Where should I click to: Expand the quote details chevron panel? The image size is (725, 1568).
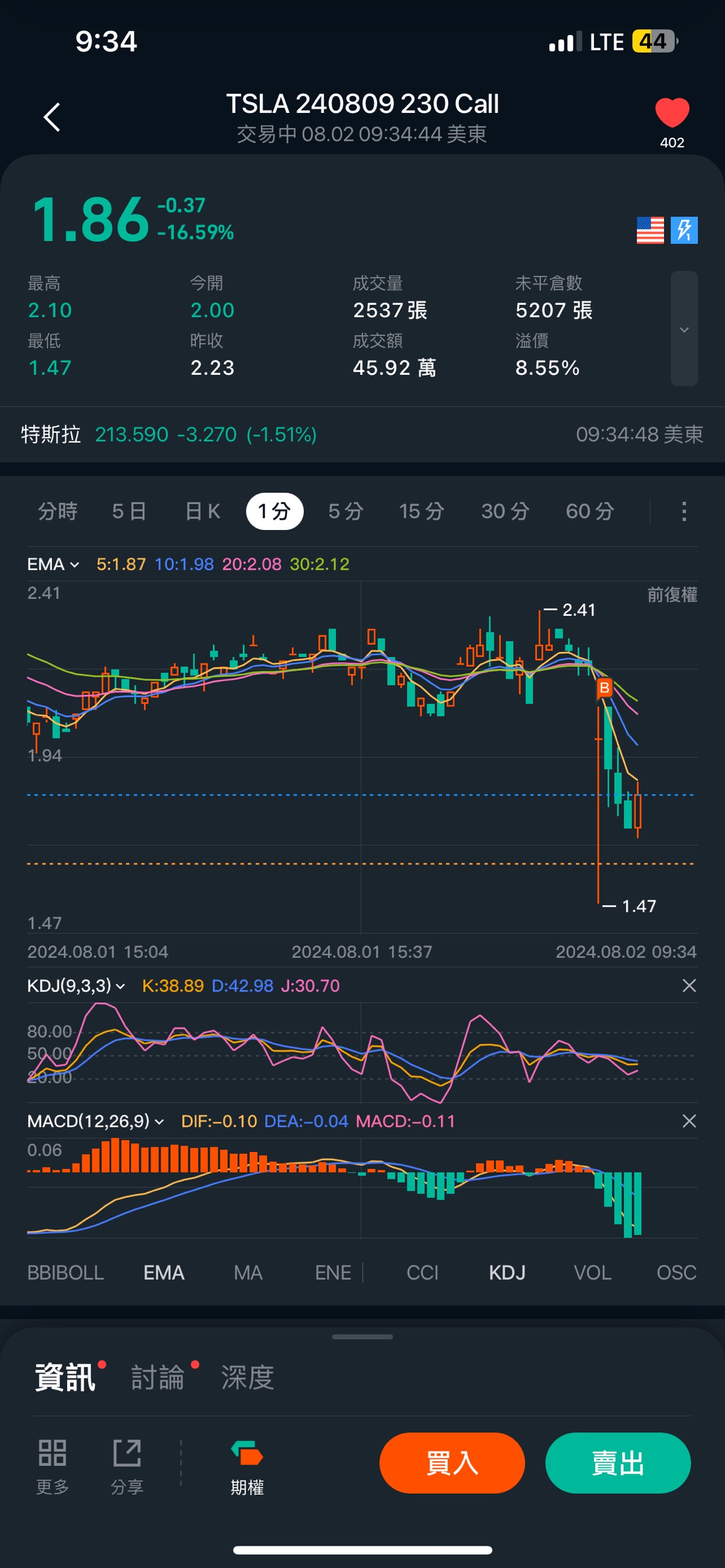point(683,328)
